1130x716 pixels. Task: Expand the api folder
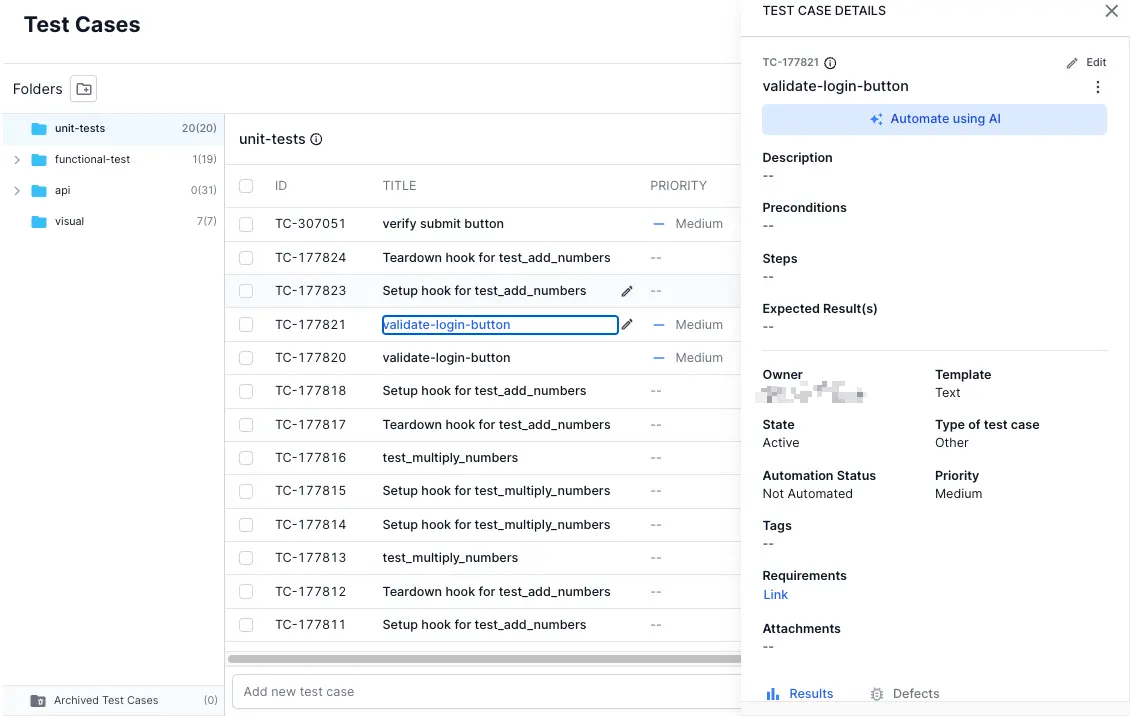[17, 191]
